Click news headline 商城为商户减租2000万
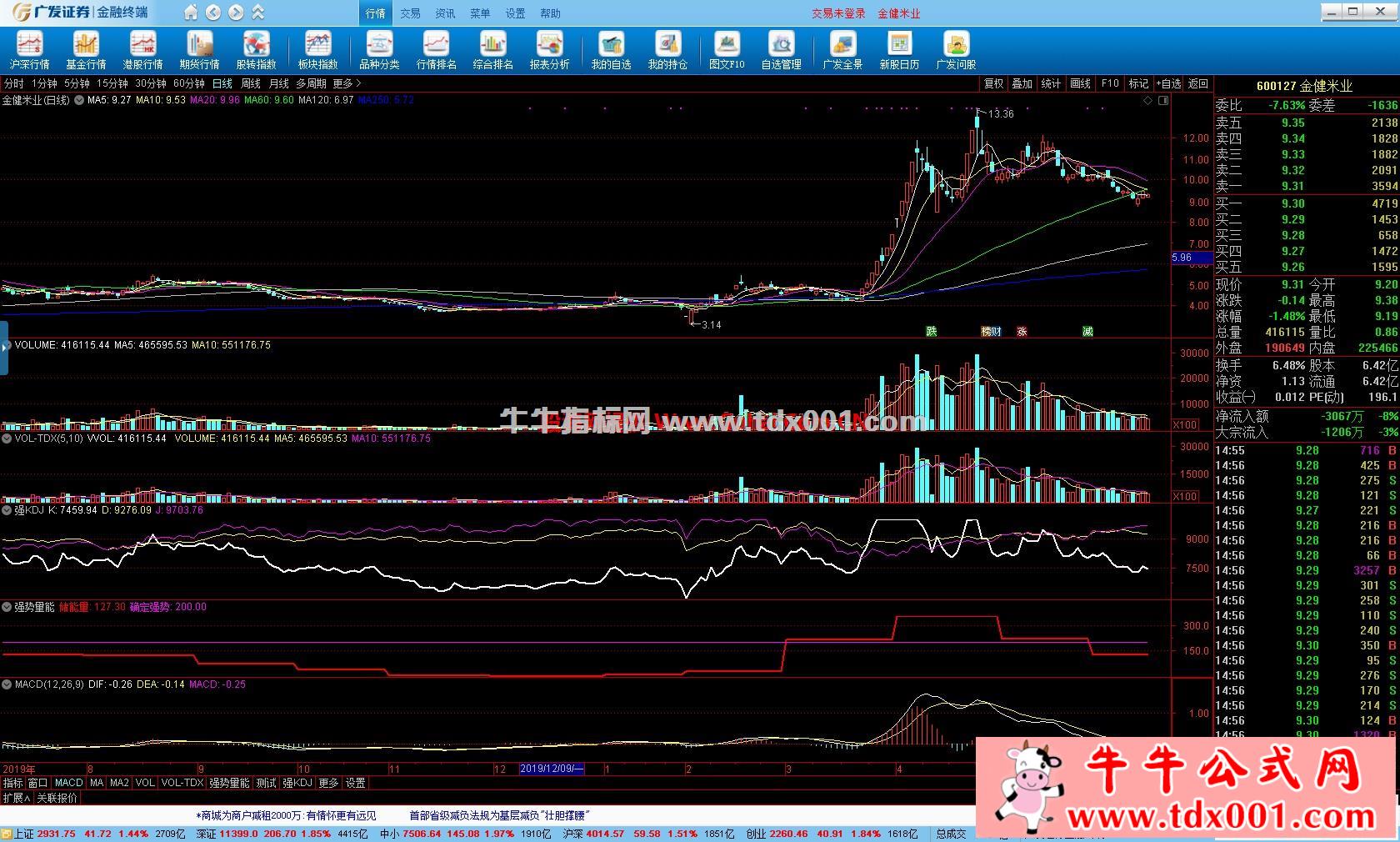 (286, 815)
